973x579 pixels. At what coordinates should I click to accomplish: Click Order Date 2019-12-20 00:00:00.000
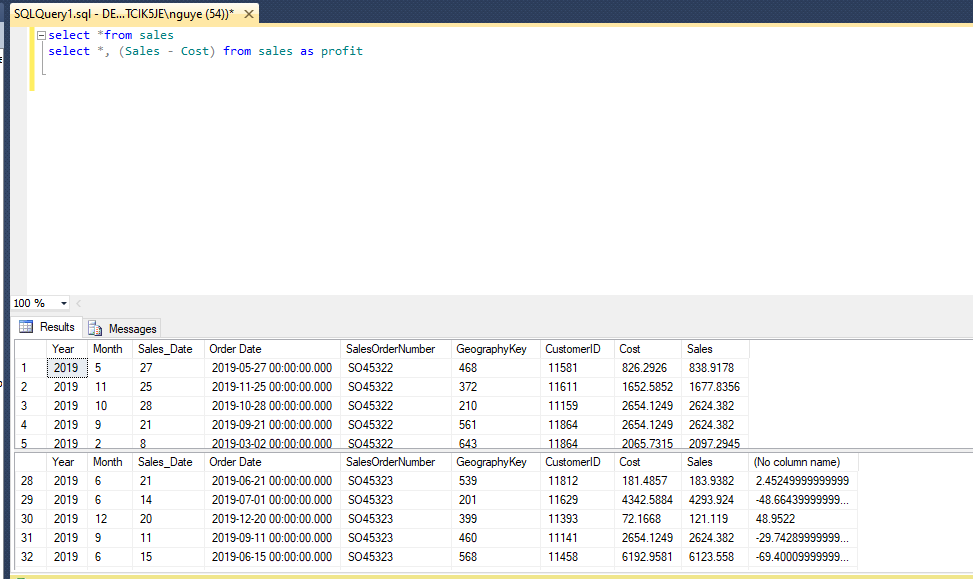[x=272, y=519]
